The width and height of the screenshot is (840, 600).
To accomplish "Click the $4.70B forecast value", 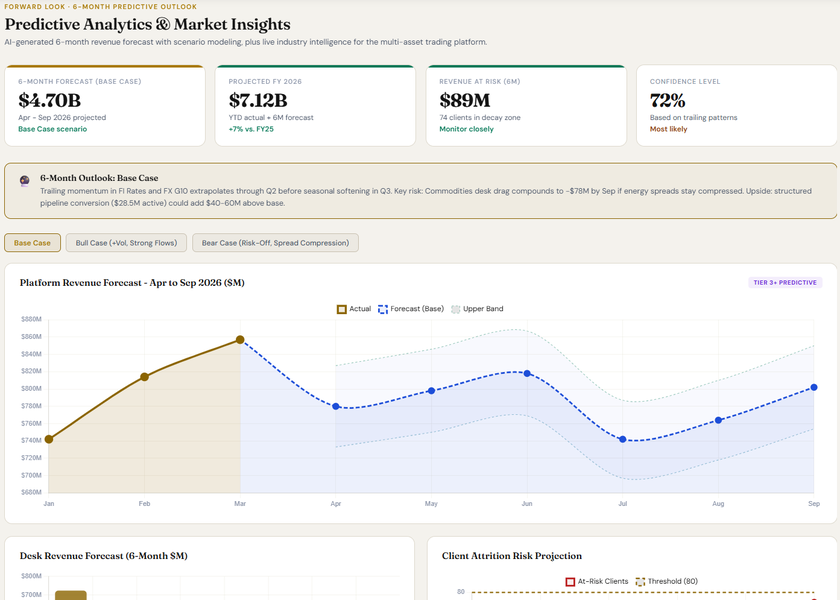I will [x=49, y=100].
